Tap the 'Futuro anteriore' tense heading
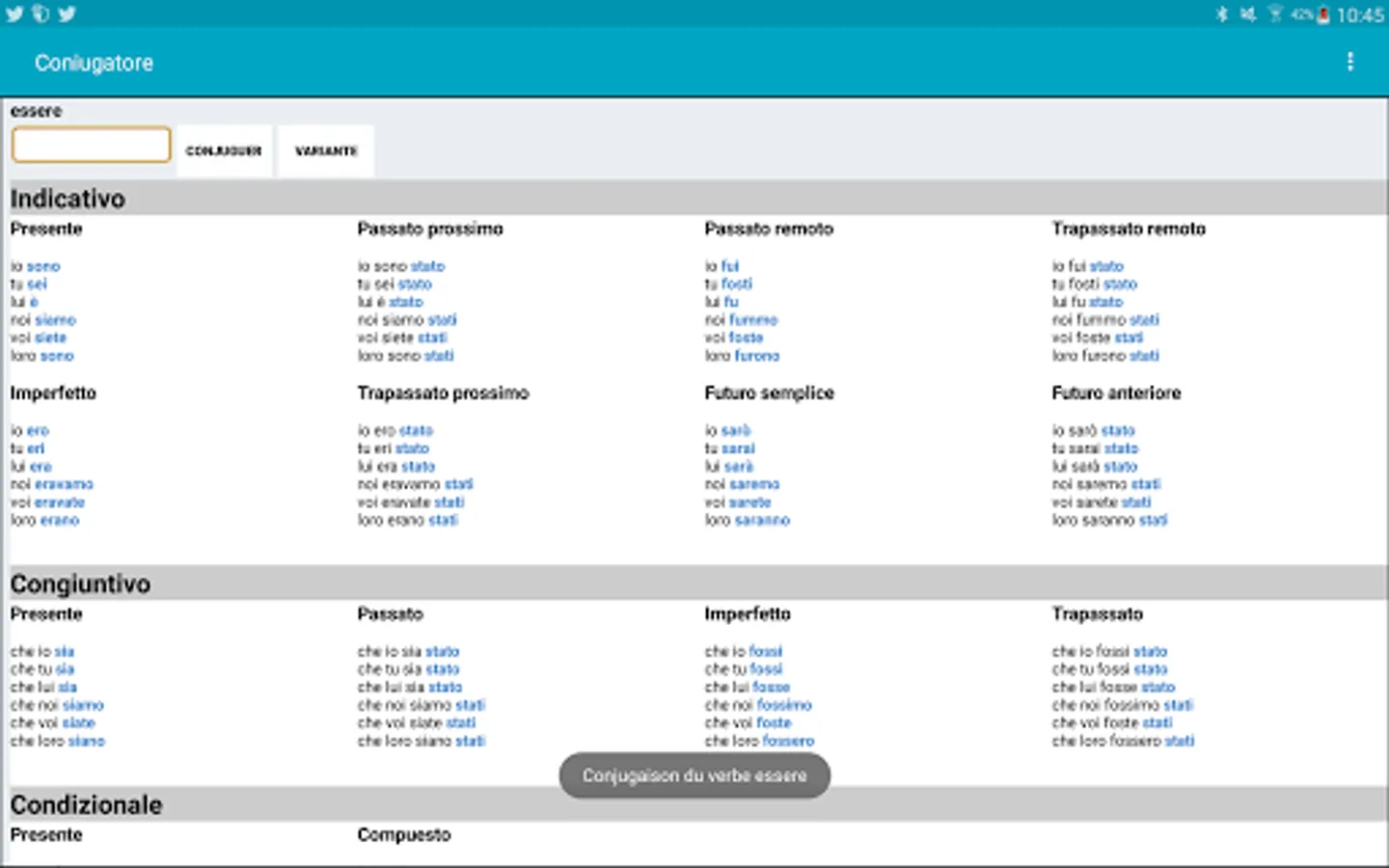 1116,393
